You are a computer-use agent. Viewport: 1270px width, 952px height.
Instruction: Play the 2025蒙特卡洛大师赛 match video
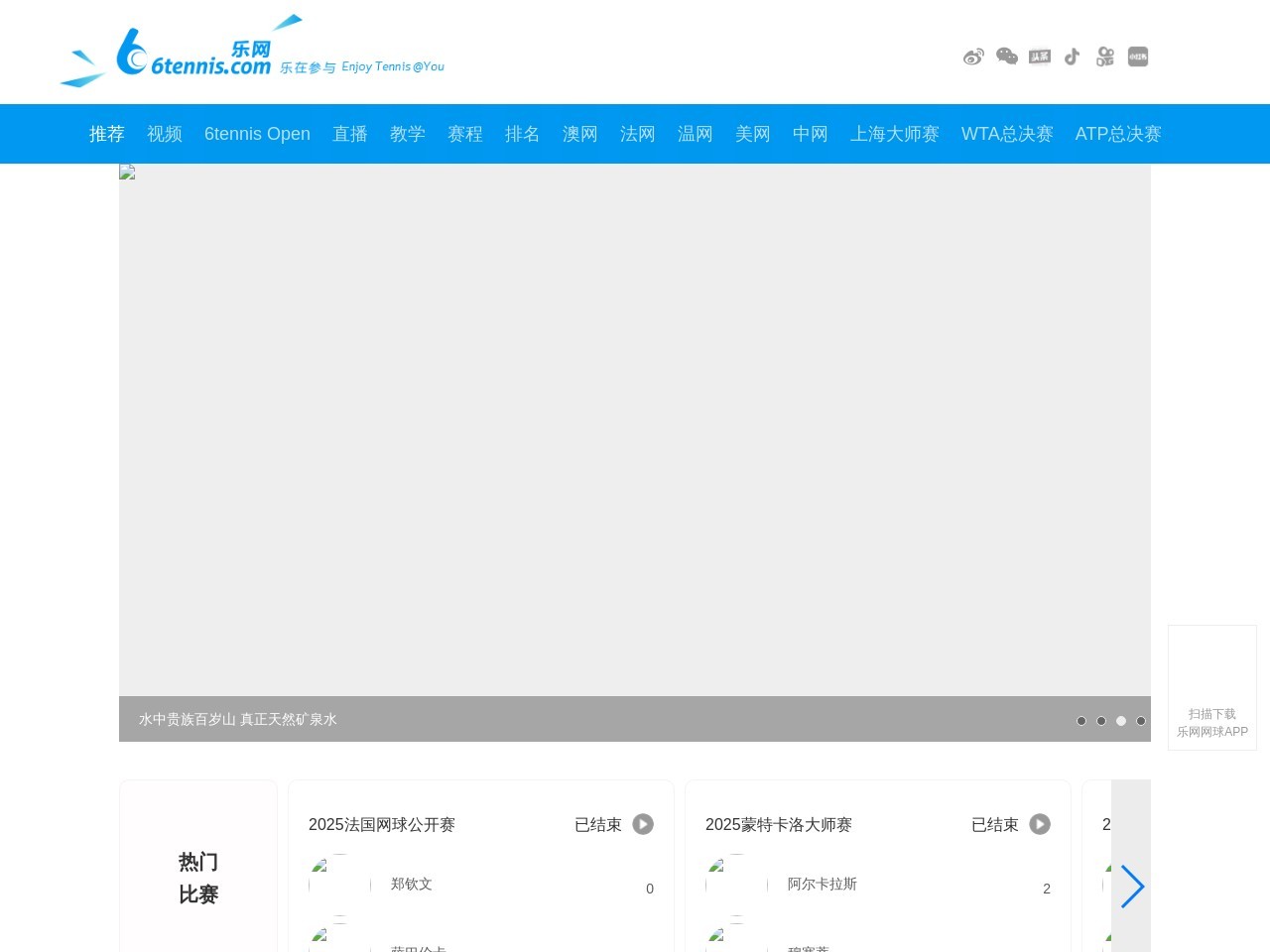[x=1040, y=824]
